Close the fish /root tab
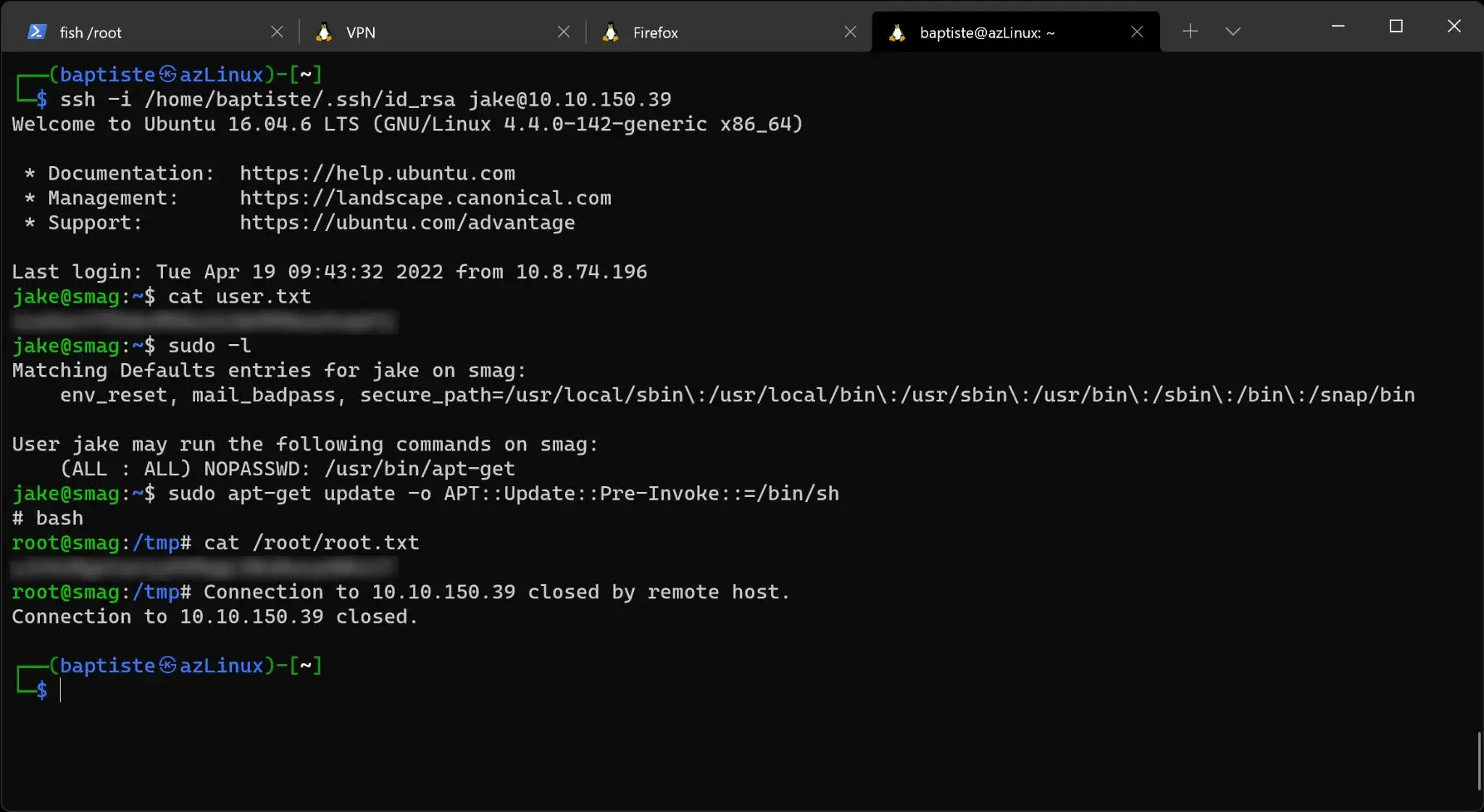The image size is (1484, 812). click(277, 32)
